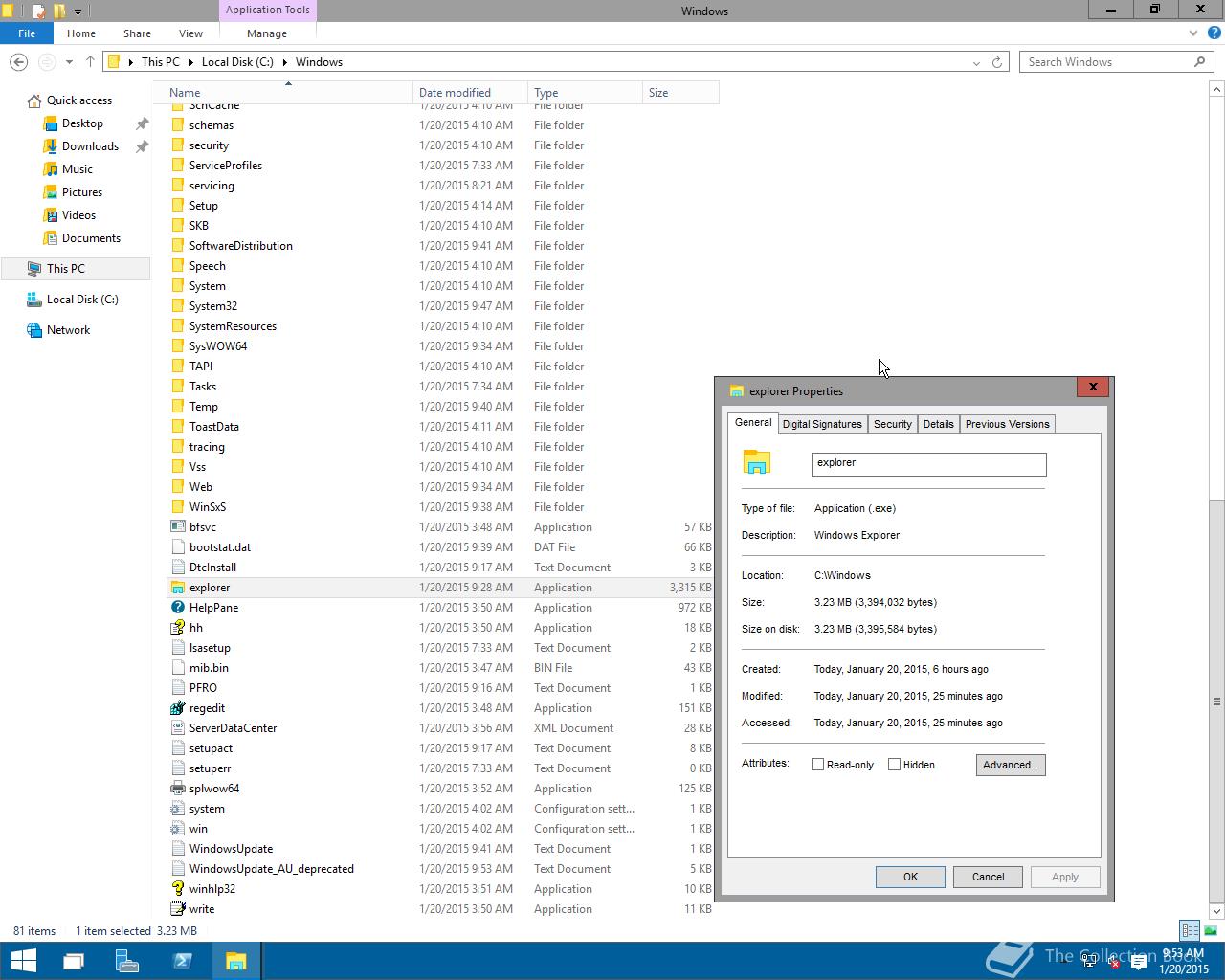
Task: Click the Up one level arrow
Action: [90, 62]
